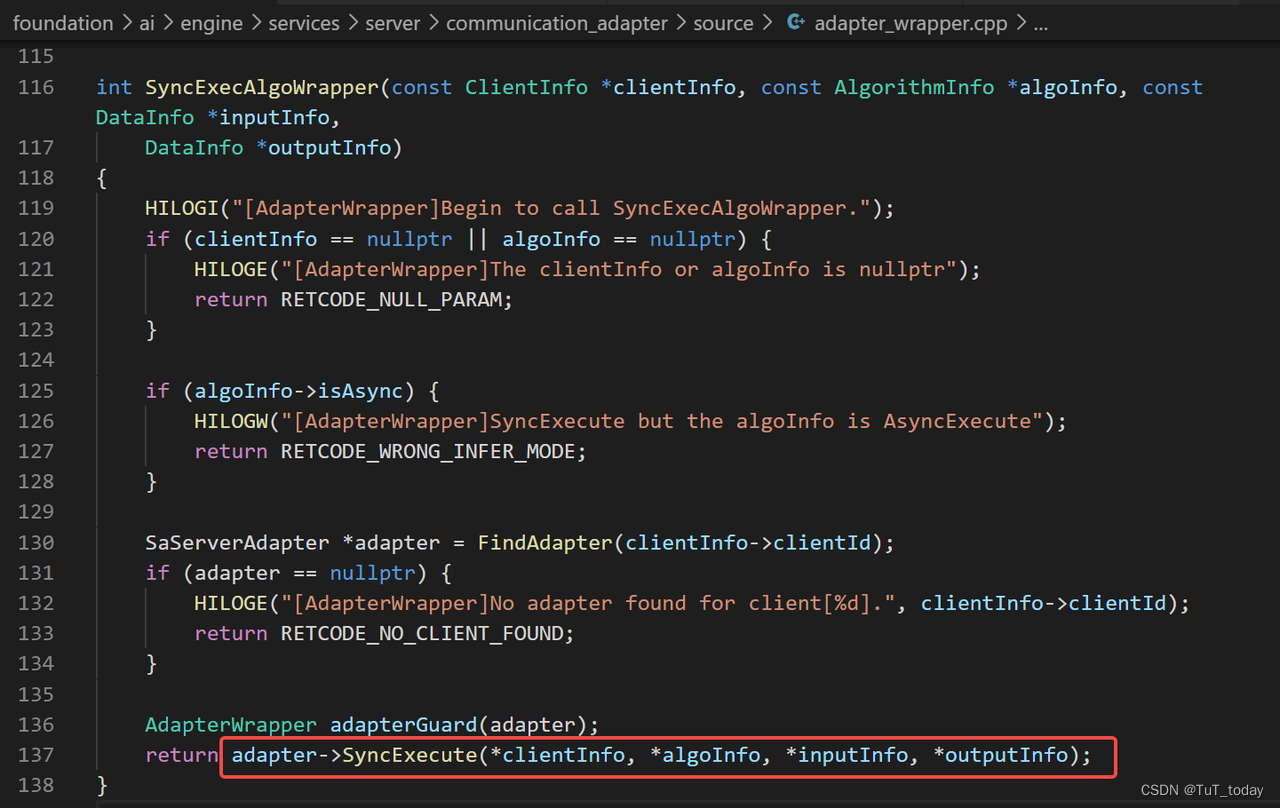This screenshot has width=1280, height=808.
Task: Open the server breadcrumb folder
Action: click(x=393, y=23)
